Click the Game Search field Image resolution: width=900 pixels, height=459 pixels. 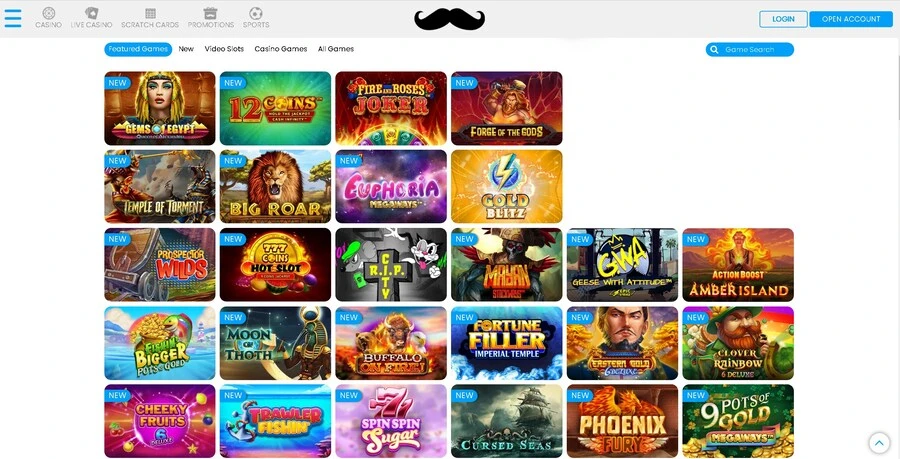(750, 50)
